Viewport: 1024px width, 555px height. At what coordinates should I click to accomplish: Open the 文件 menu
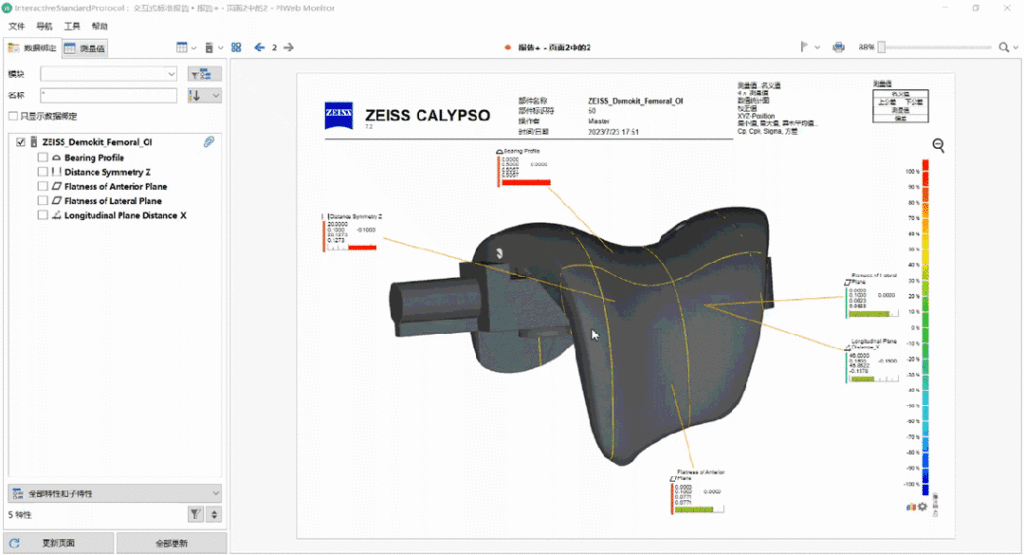(x=16, y=26)
